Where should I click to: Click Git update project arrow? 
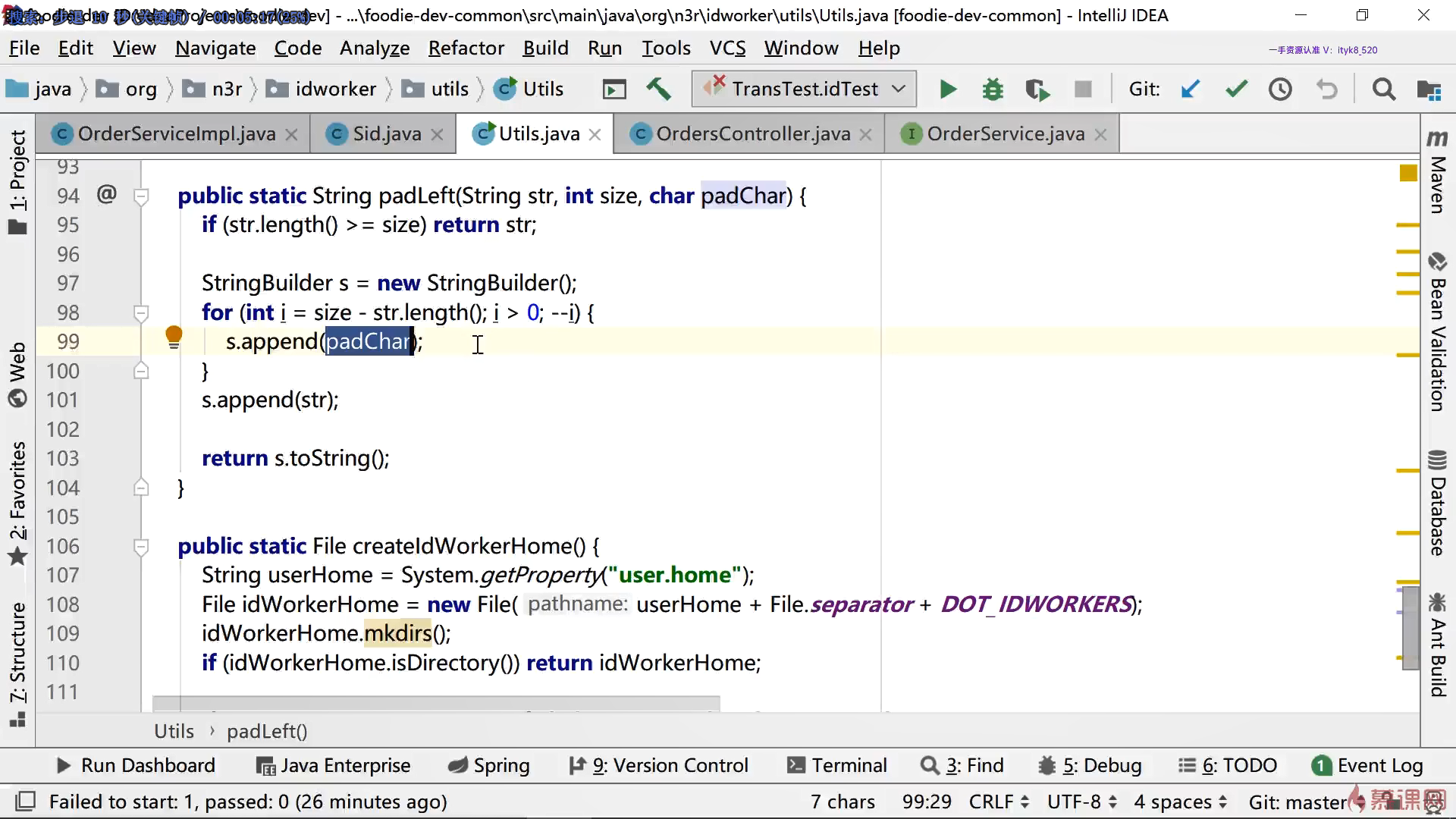[x=1191, y=89]
